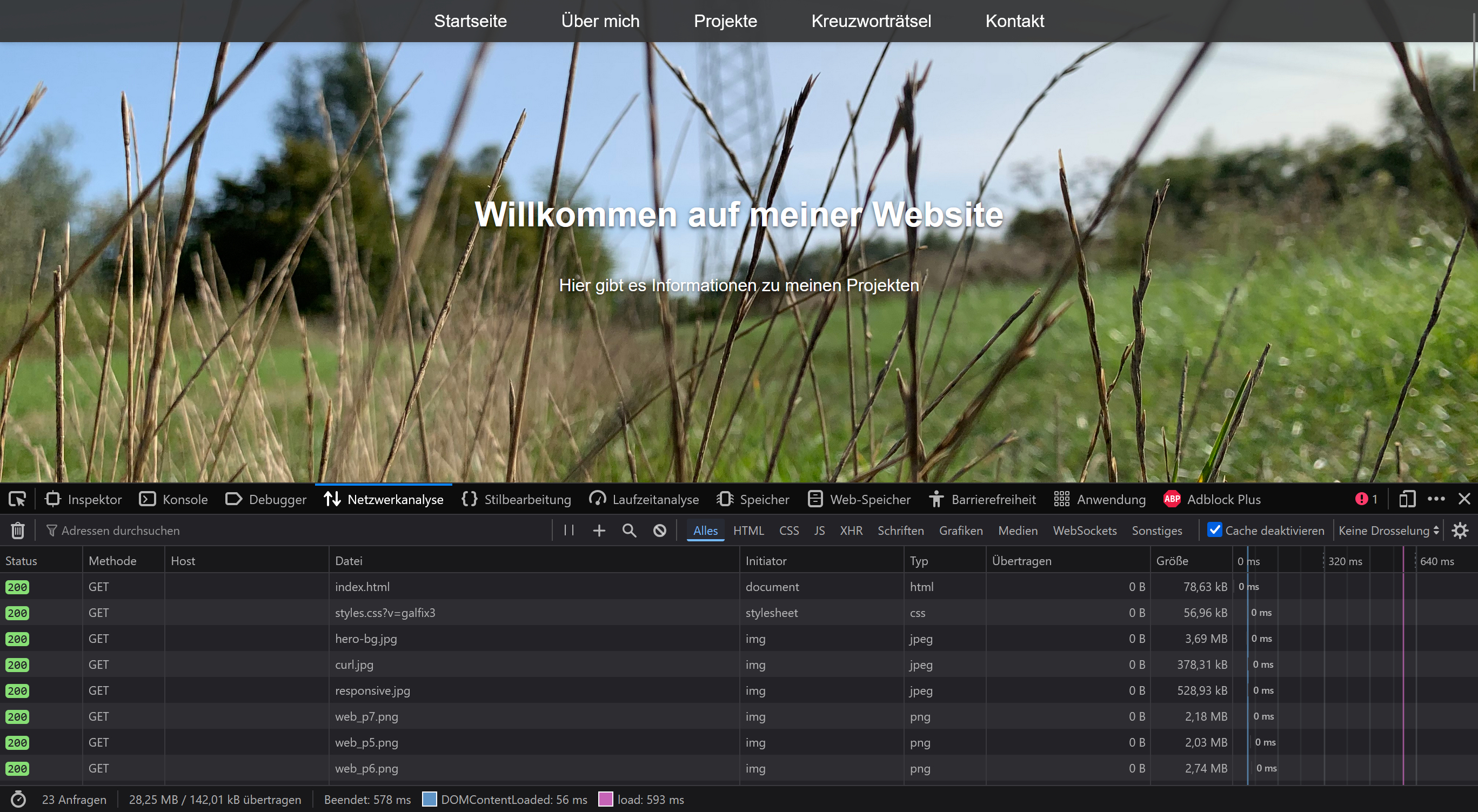Clear network log with trash icon
This screenshot has width=1478, height=812.
point(18,531)
